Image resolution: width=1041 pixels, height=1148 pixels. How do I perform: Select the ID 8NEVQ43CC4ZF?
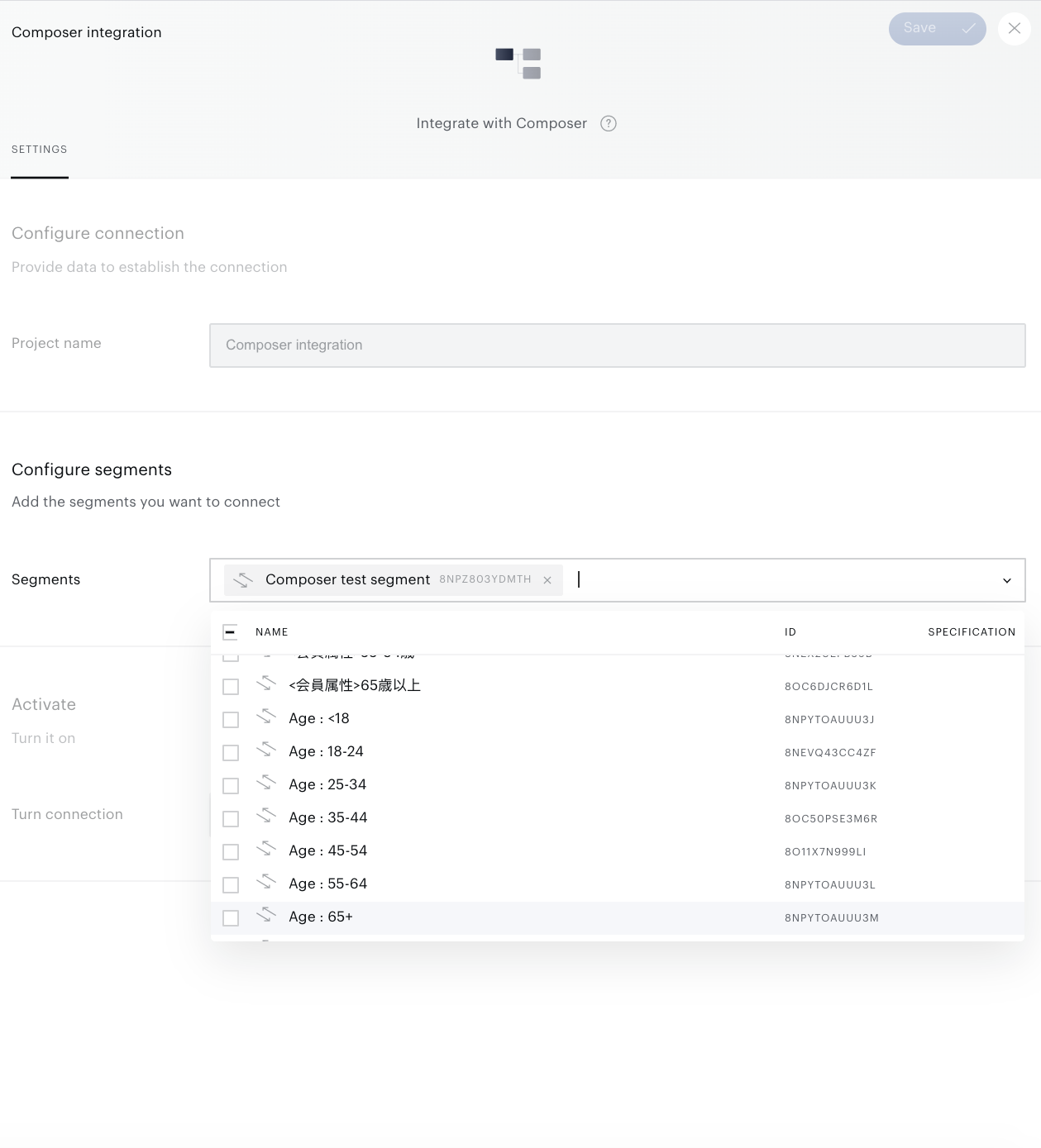point(830,753)
